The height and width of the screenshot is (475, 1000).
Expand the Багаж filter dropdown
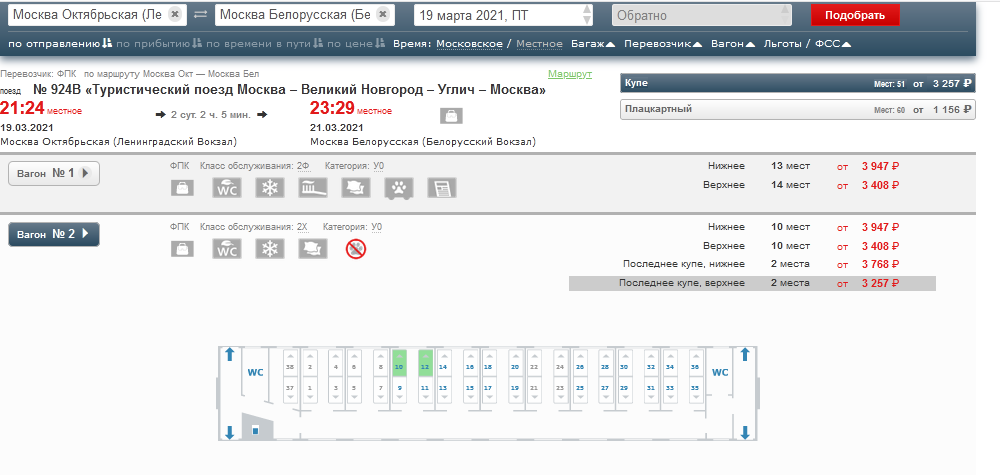click(x=593, y=44)
